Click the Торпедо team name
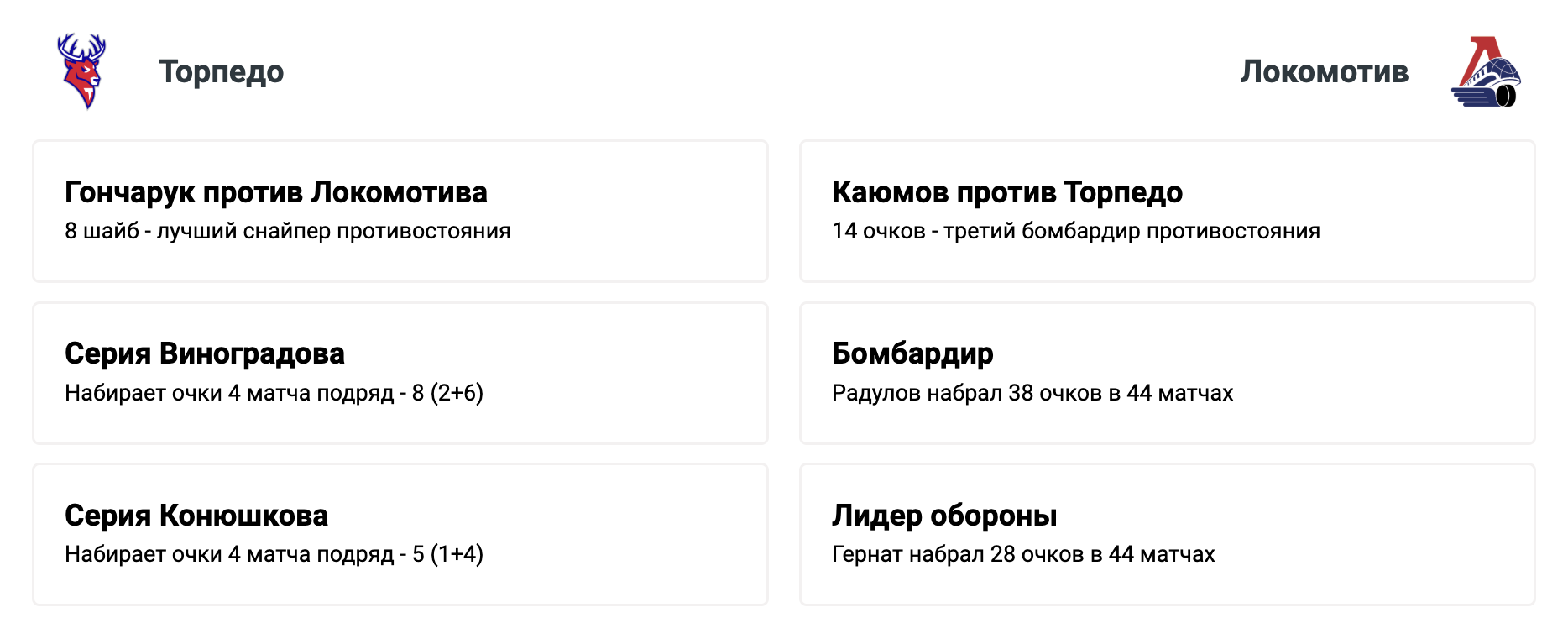This screenshot has width=1568, height=623. point(223,71)
